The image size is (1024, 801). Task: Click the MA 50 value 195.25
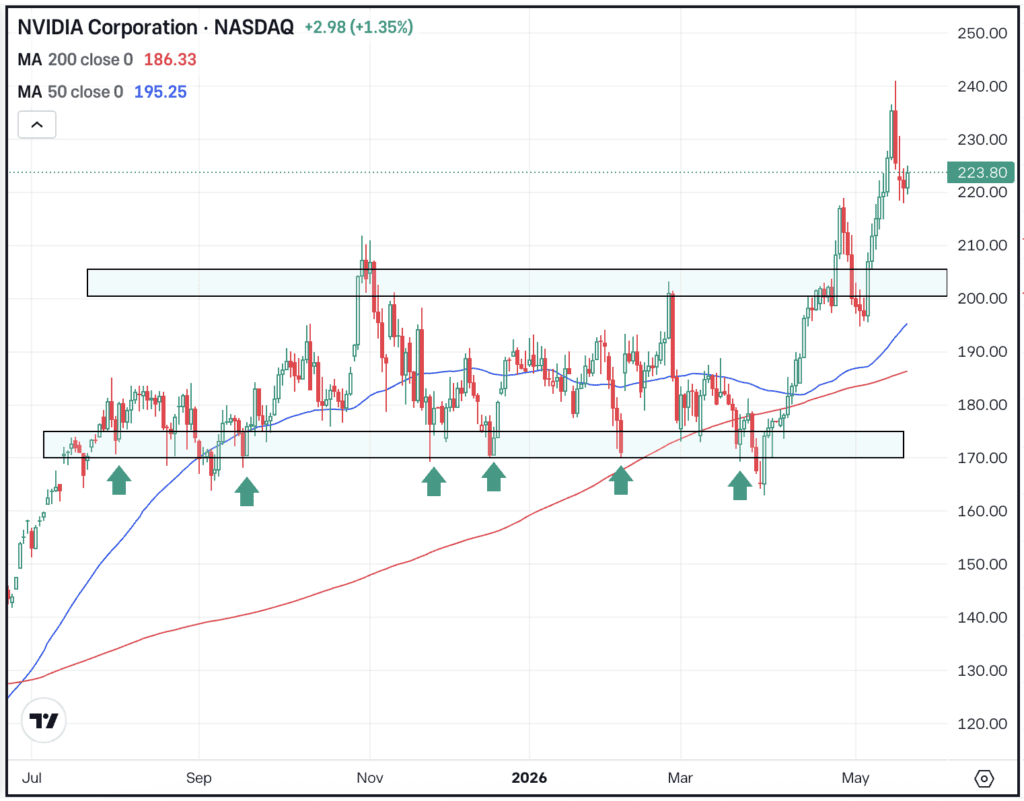pyautogui.click(x=160, y=92)
